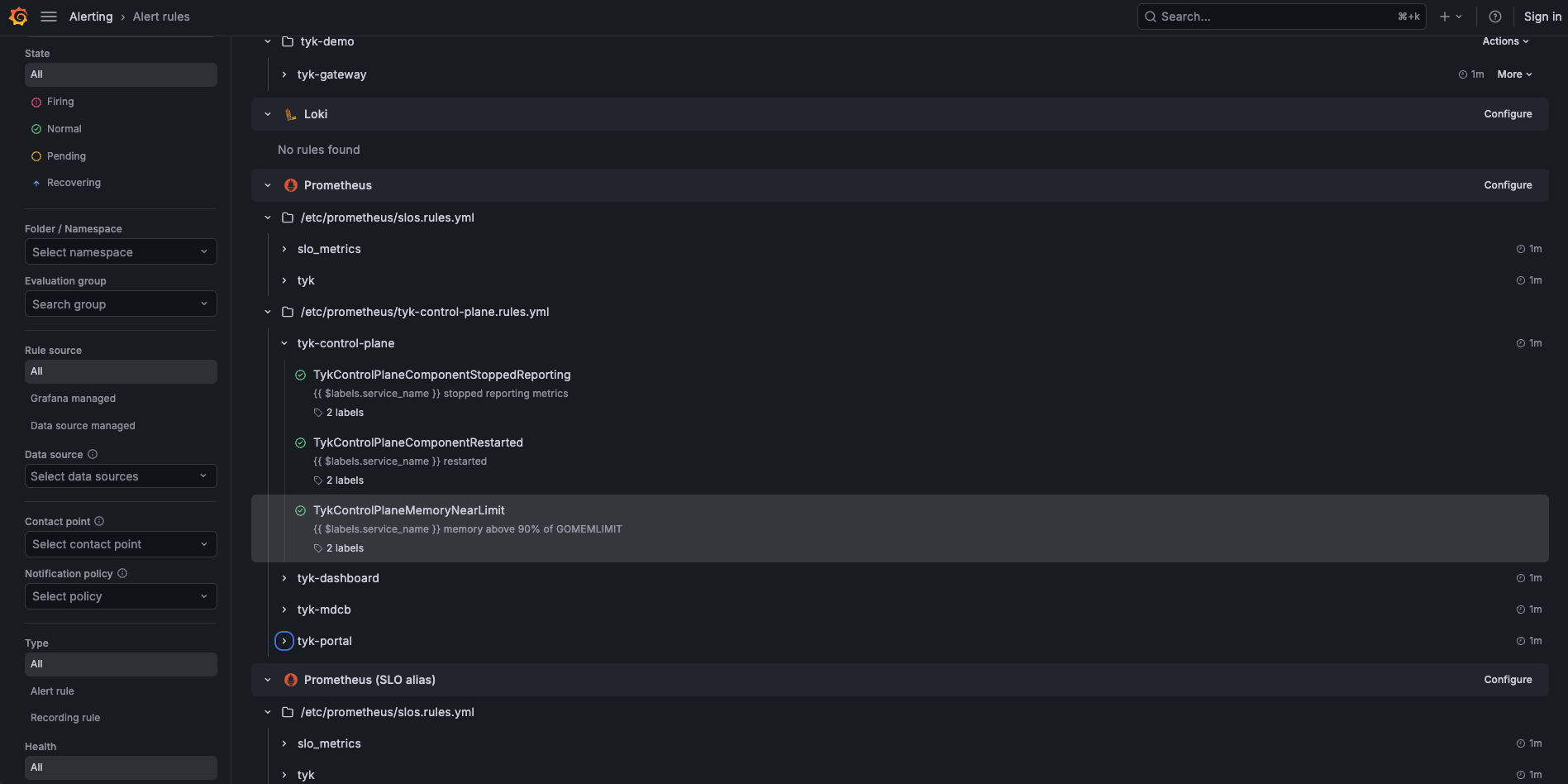Click Sign in link
Image resolution: width=1568 pixels, height=784 pixels.
click(1542, 17)
